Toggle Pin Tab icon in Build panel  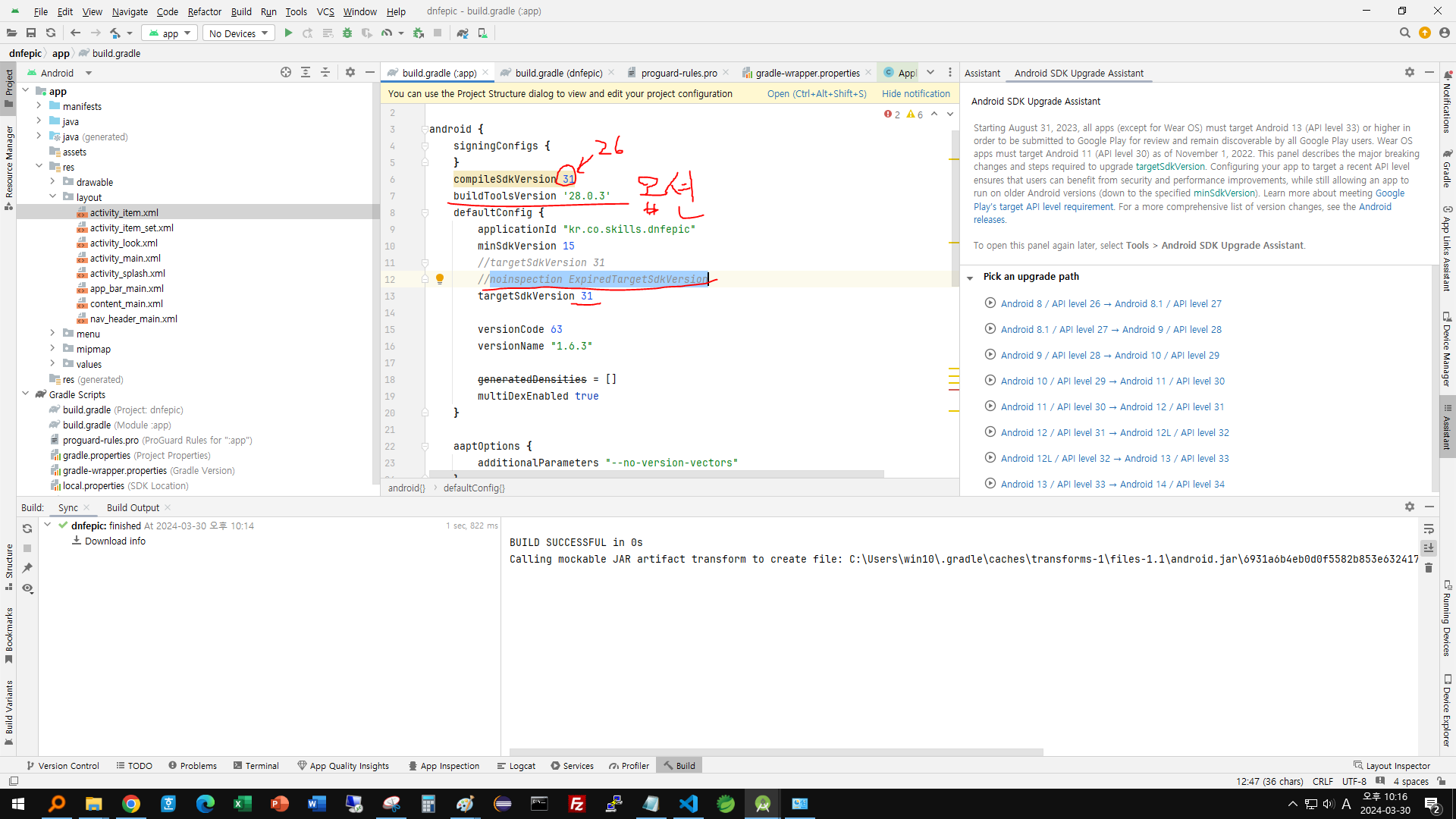coord(27,568)
